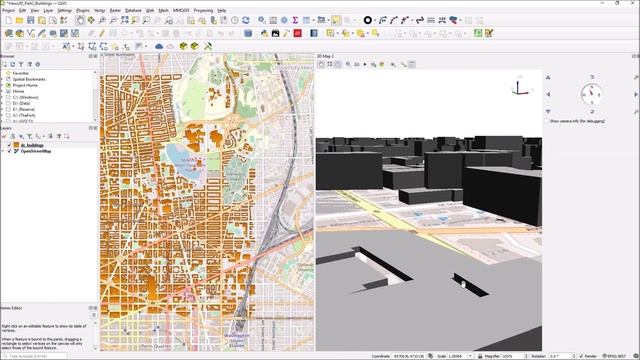The width and height of the screenshot is (640, 360).
Task: Refresh the Browser panel
Action: click(x=13, y=64)
